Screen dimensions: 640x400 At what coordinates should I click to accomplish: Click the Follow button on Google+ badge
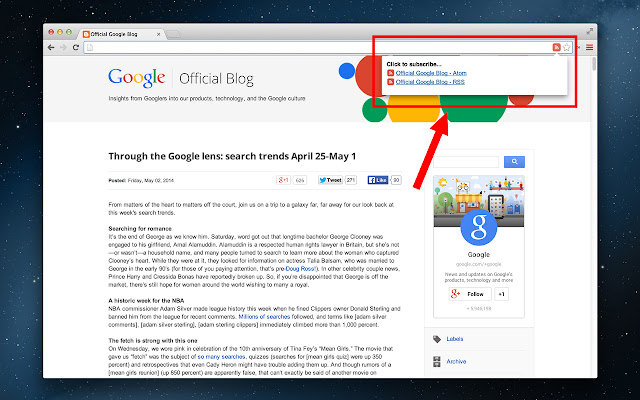tap(470, 294)
